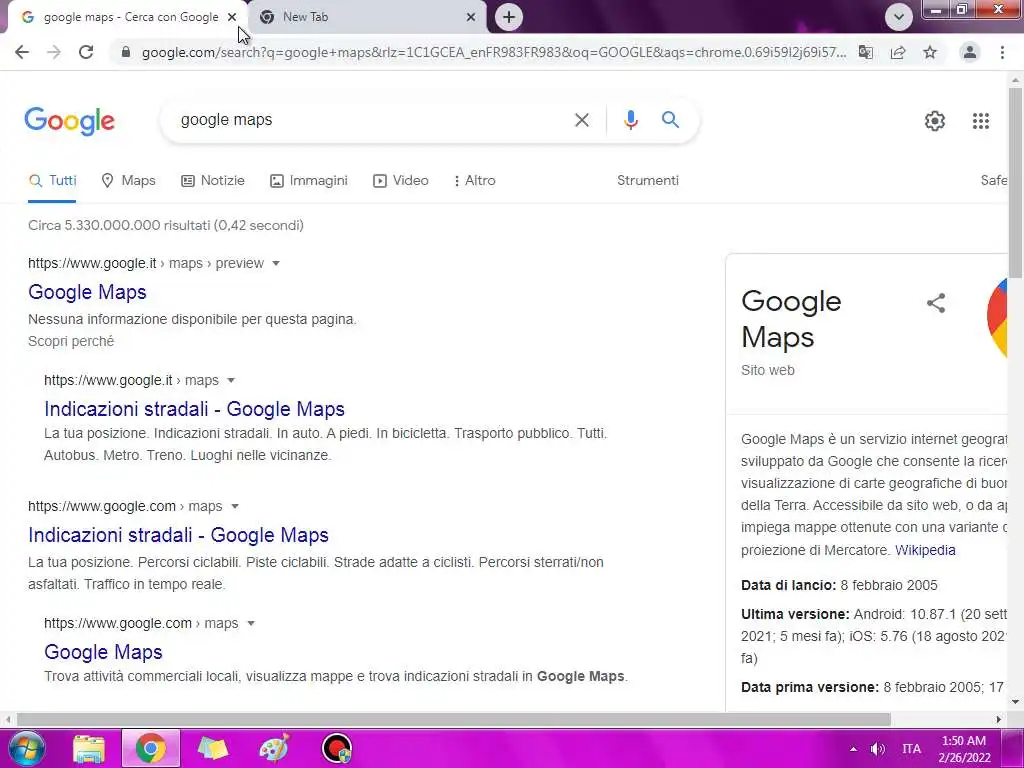Select the 'google maps - Cerca con Google' tab
The image size is (1024, 768).
tap(127, 17)
